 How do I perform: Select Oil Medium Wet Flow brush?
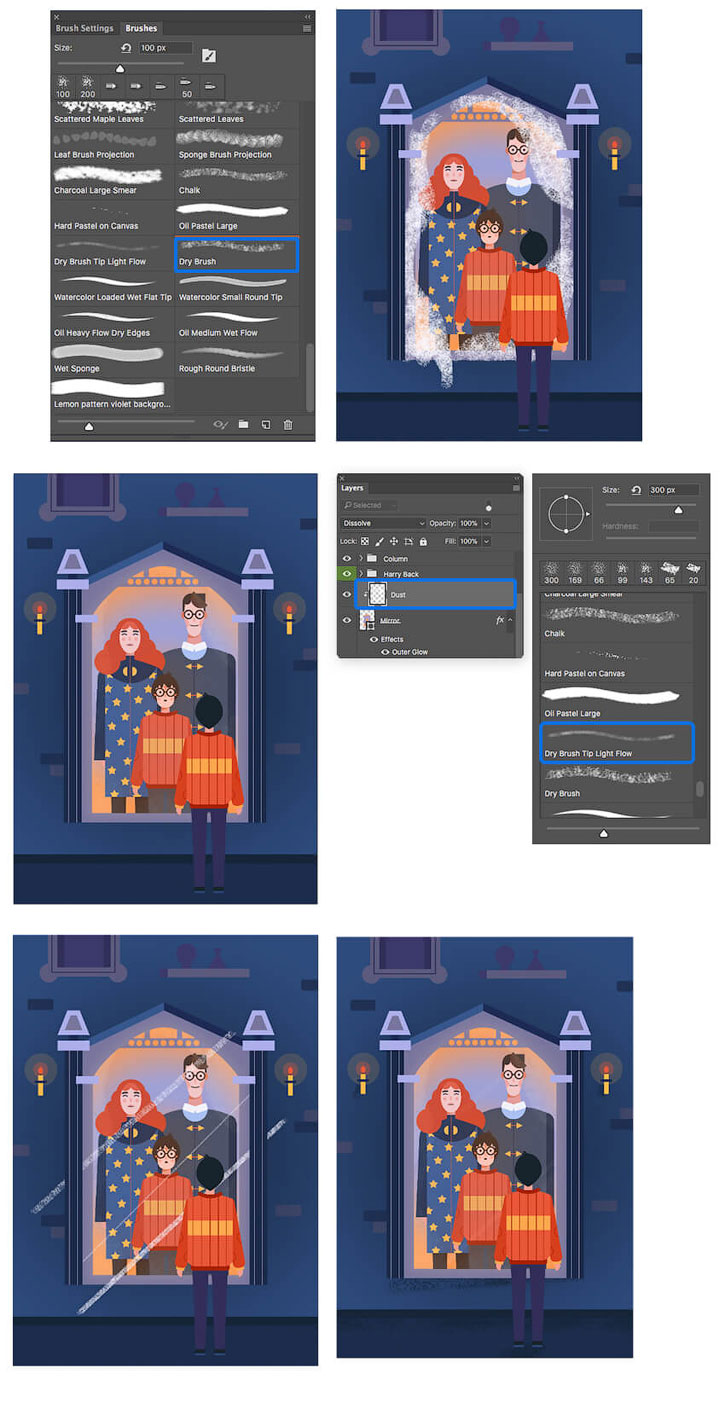(237, 324)
